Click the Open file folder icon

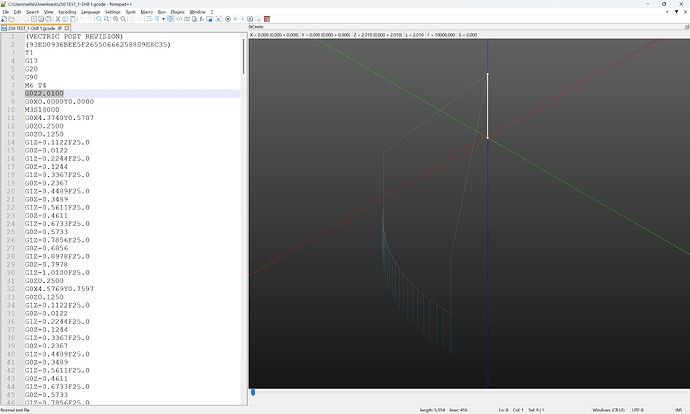point(11,19)
